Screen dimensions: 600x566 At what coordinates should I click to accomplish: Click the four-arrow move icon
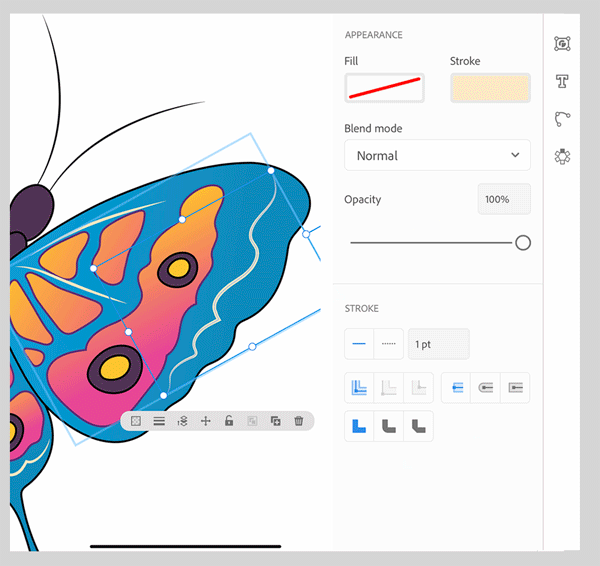click(x=206, y=422)
